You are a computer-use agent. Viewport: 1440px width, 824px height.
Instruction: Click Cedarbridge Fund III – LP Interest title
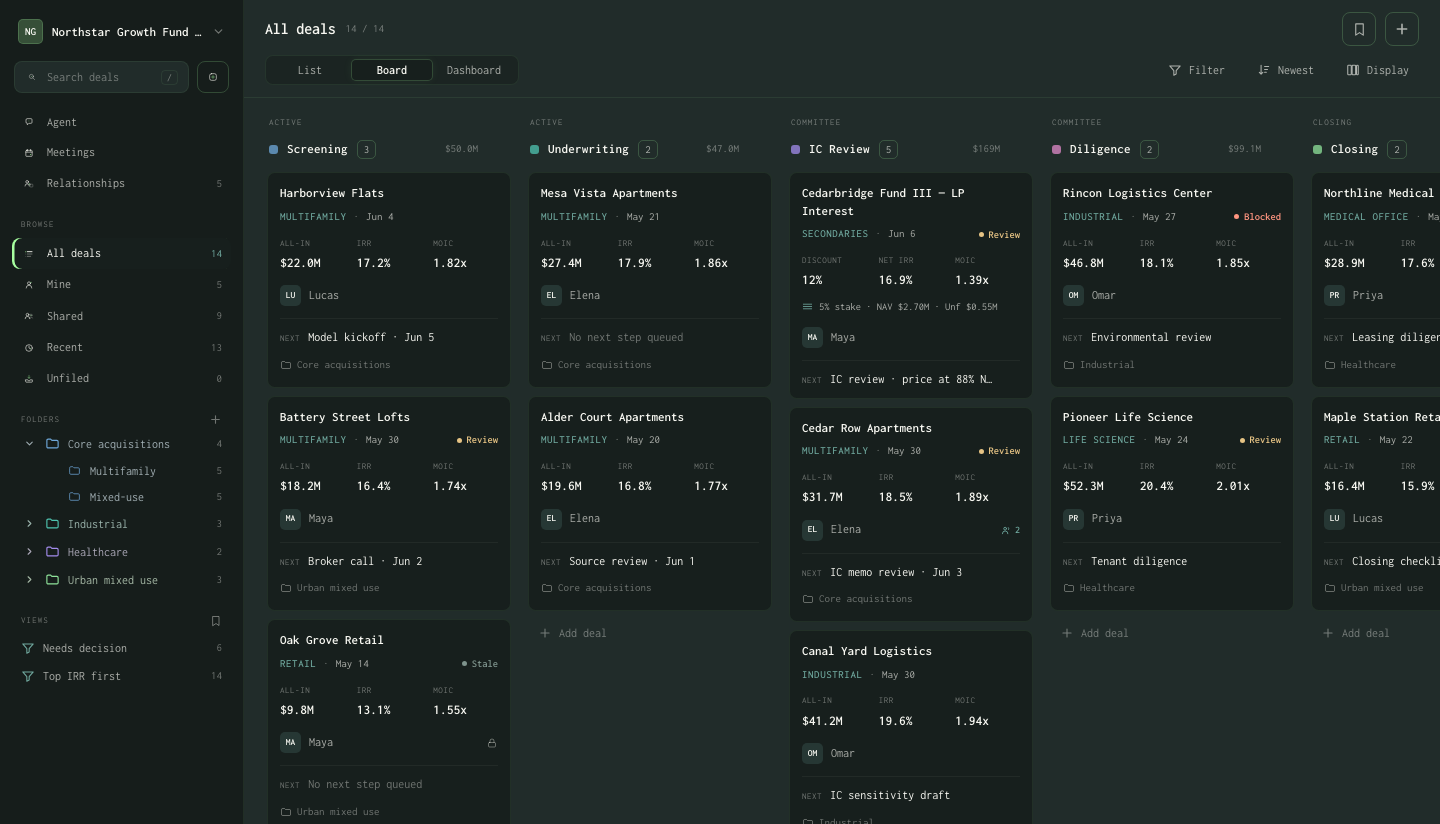(883, 202)
